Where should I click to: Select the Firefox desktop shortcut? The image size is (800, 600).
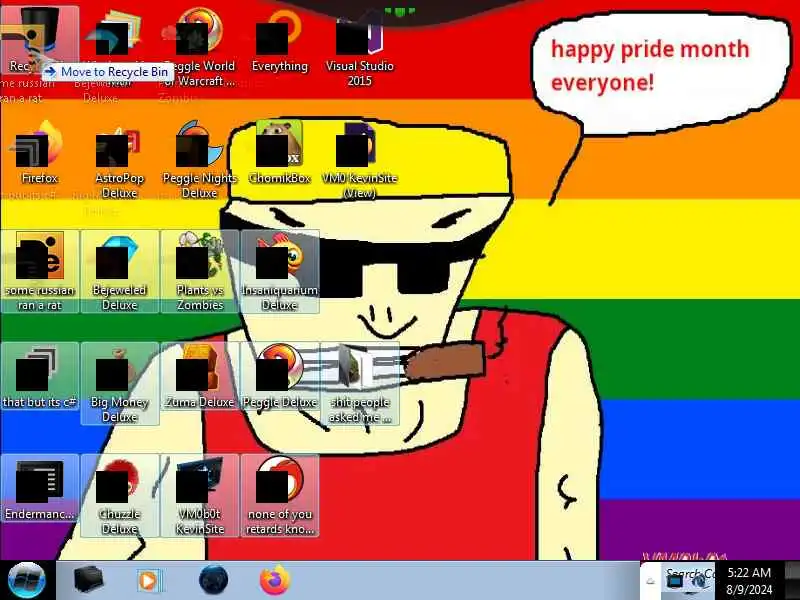coord(40,153)
